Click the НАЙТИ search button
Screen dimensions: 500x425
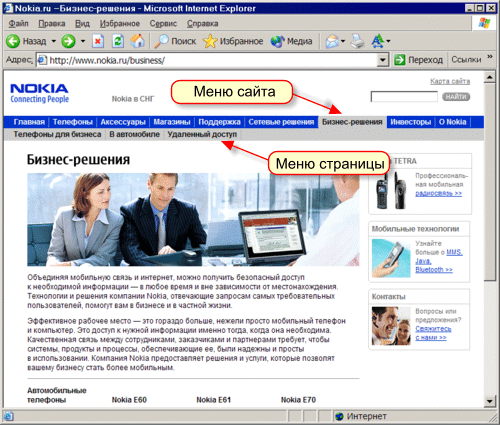pyautogui.click(x=456, y=97)
